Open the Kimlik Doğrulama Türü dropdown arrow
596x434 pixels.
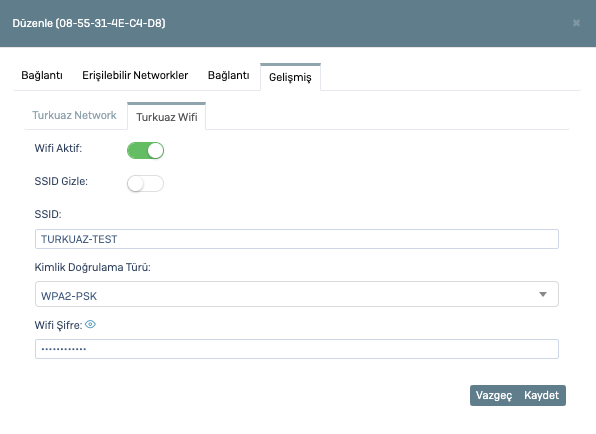coord(543,295)
